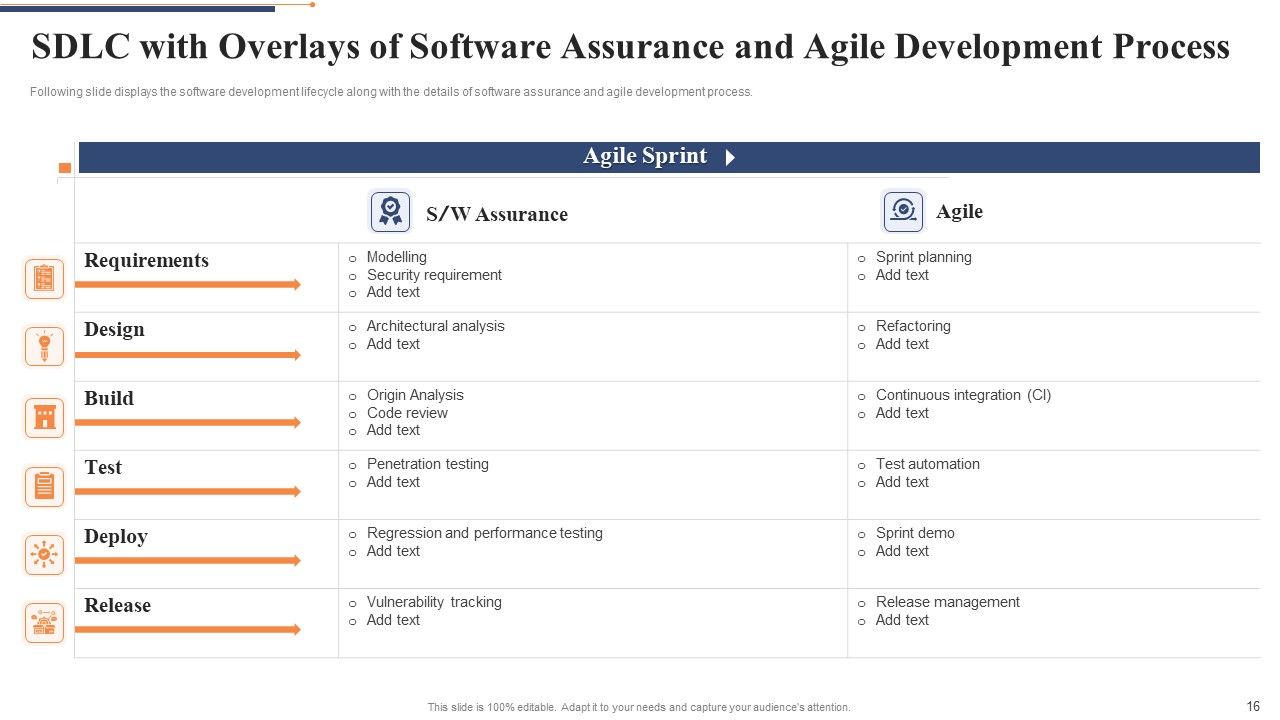Viewport: 1280px width, 720px height.
Task: Select the Requirements row label
Action: (x=146, y=261)
